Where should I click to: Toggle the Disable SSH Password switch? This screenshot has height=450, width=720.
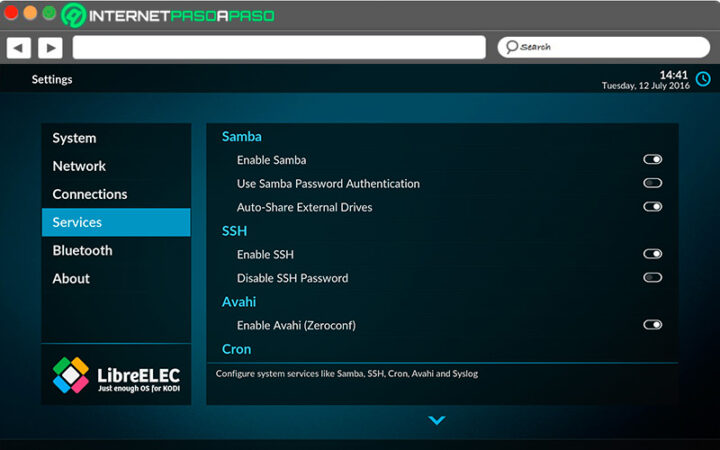(652, 277)
